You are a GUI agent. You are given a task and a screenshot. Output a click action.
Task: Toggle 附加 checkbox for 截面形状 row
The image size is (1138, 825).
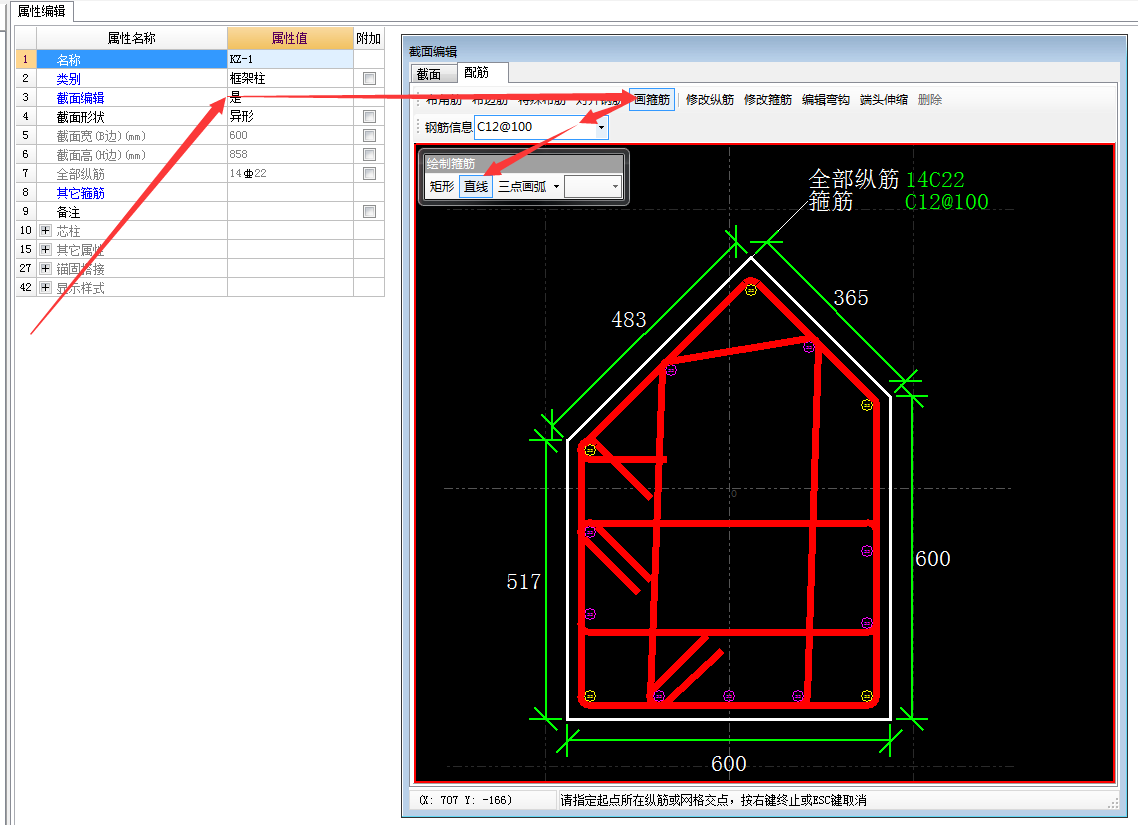click(x=369, y=116)
